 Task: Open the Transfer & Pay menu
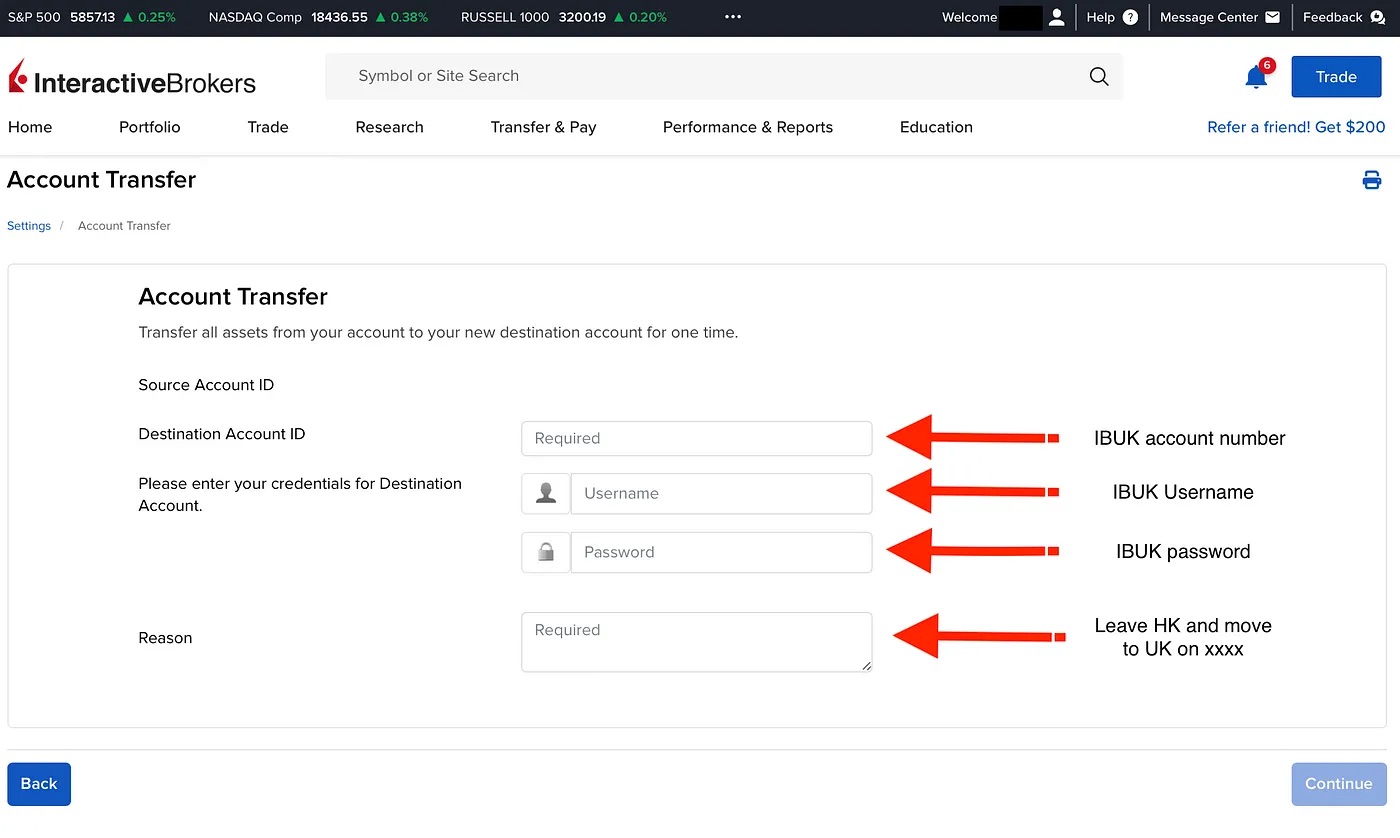point(543,127)
